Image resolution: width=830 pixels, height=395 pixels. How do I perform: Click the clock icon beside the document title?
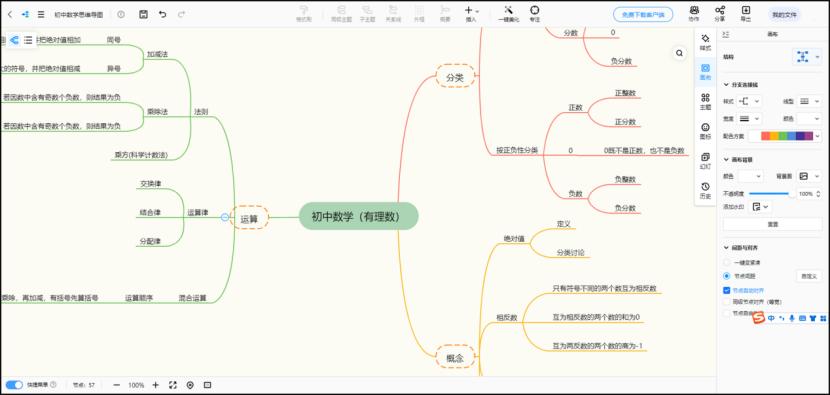(121, 15)
